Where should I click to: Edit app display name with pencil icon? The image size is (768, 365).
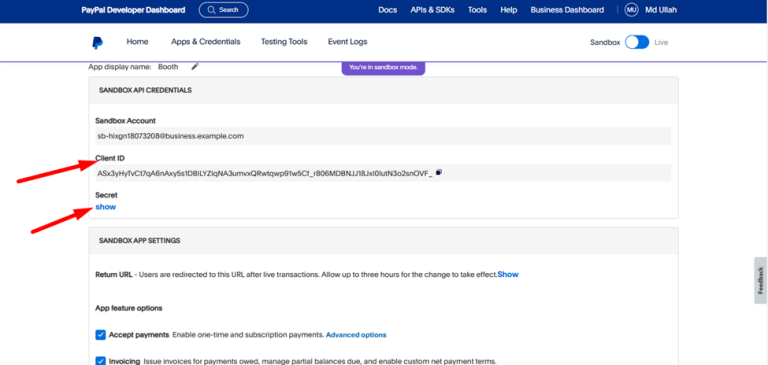195,67
